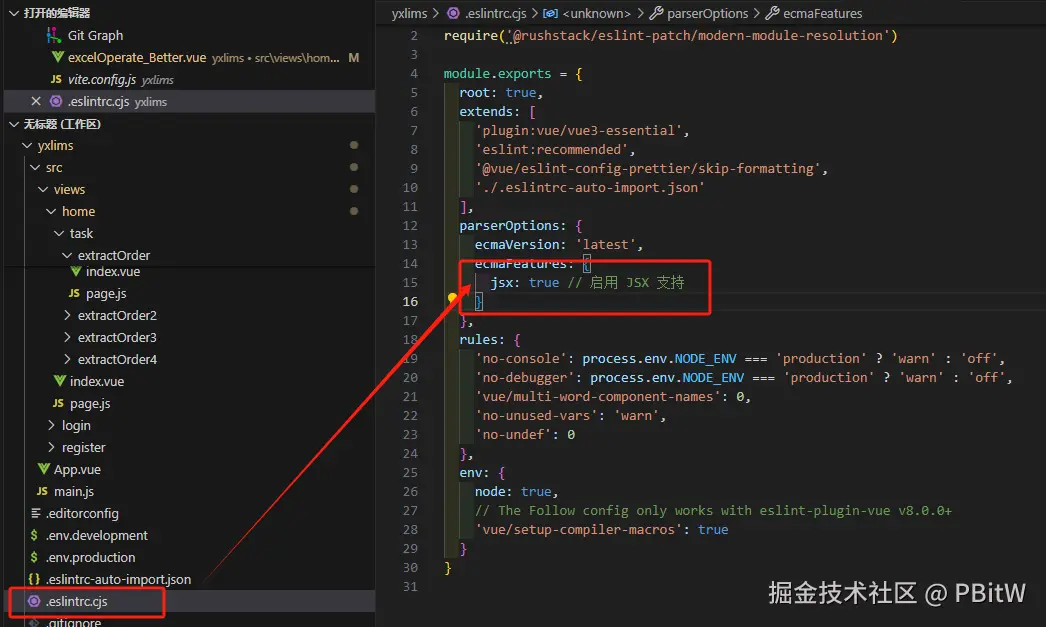Viewport: 1046px width, 627px height.
Task: Collapse the task folder
Action: tap(59, 233)
